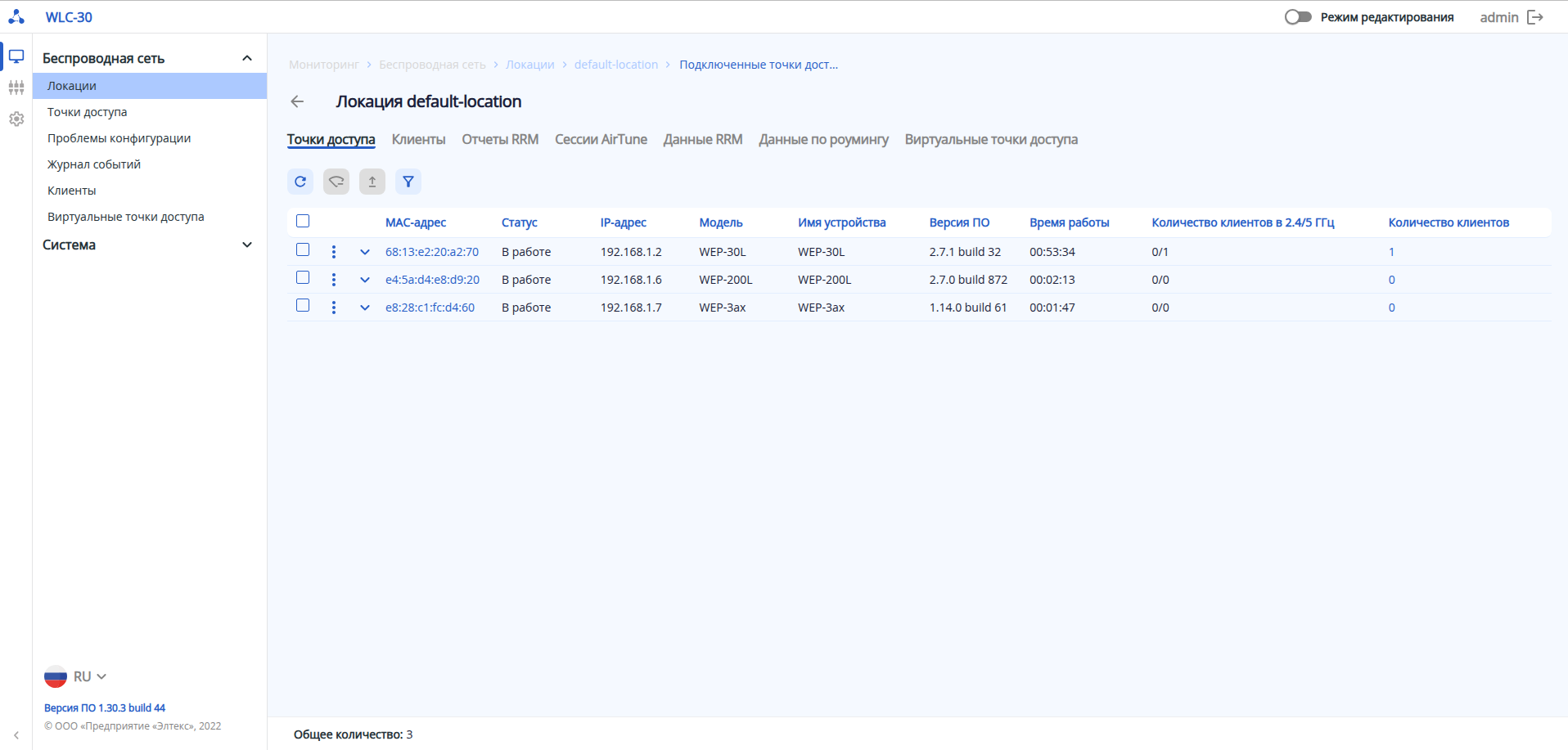
Task: Open MAC address e4:5a:d4:e8:d9:20 link
Action: click(x=432, y=280)
